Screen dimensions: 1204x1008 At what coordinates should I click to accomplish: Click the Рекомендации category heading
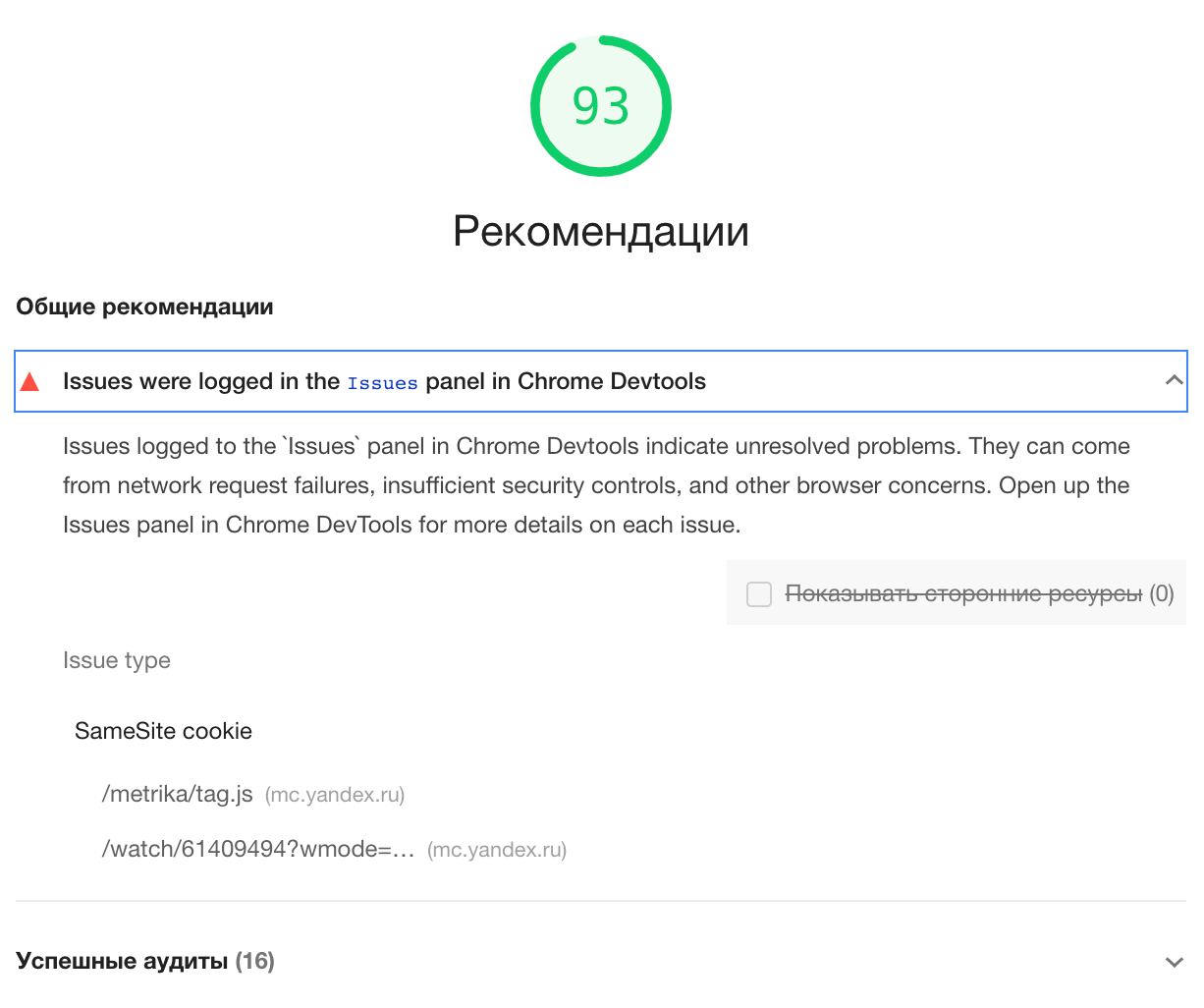pos(601,231)
